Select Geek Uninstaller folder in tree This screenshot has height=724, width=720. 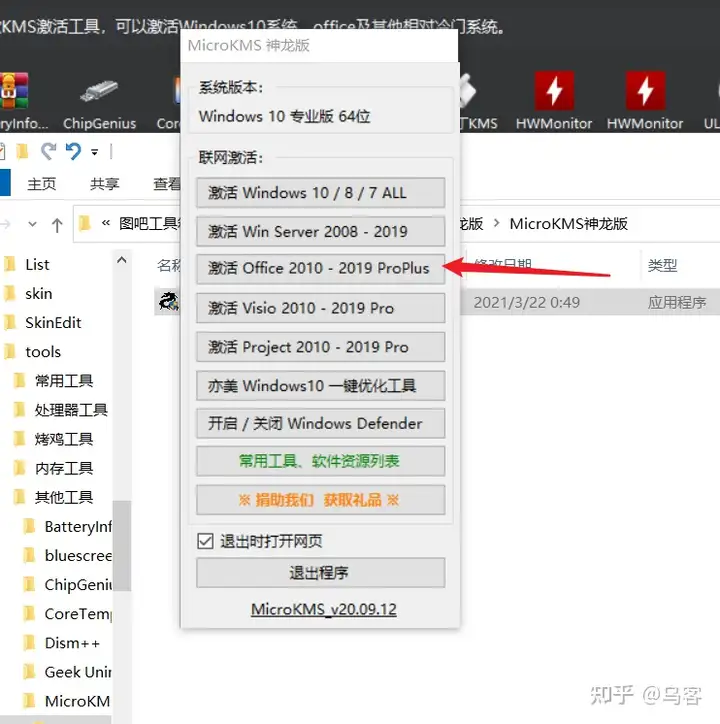(x=78, y=672)
